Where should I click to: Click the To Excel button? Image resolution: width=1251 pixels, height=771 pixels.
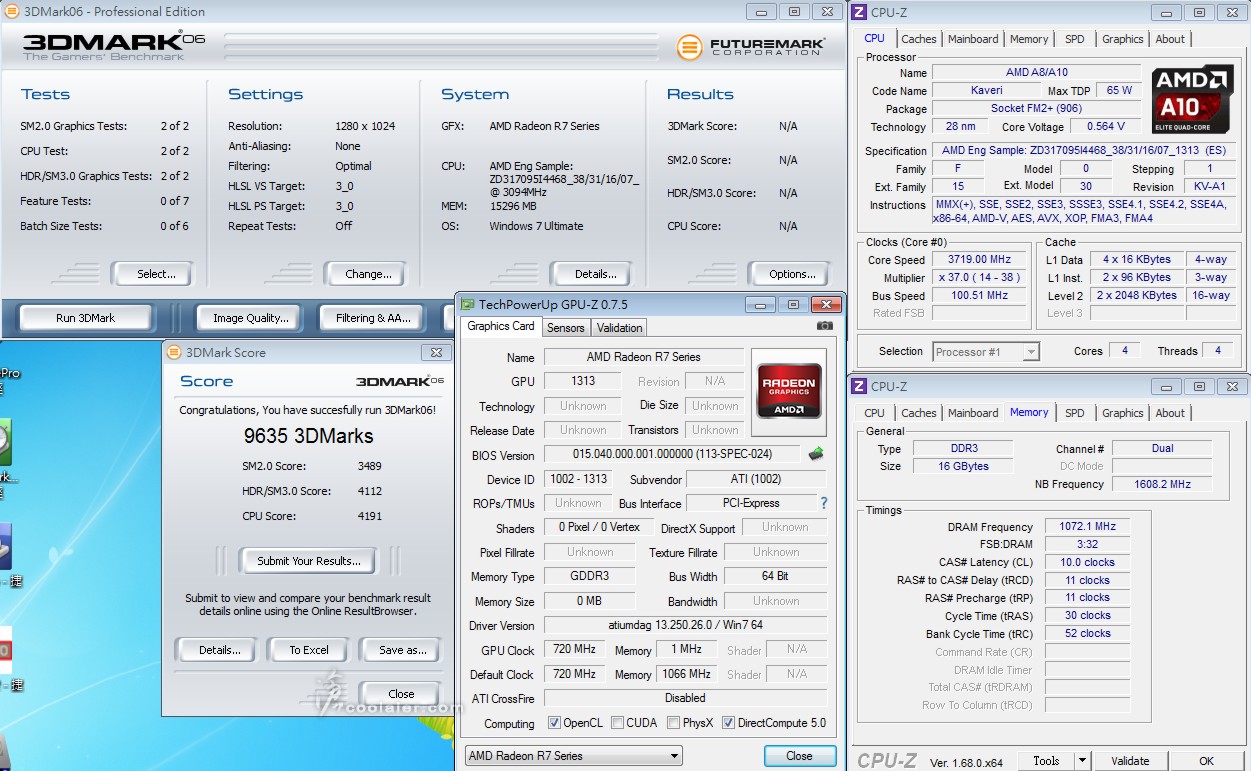click(309, 650)
